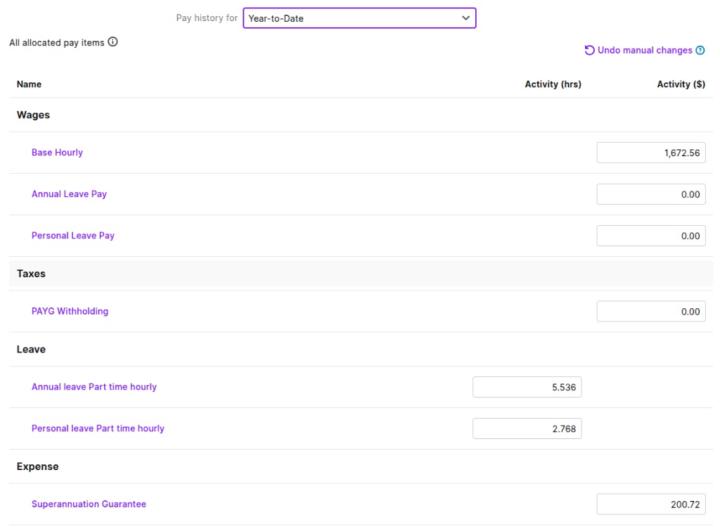Click the Personal Leave Pay amount field

651,236
